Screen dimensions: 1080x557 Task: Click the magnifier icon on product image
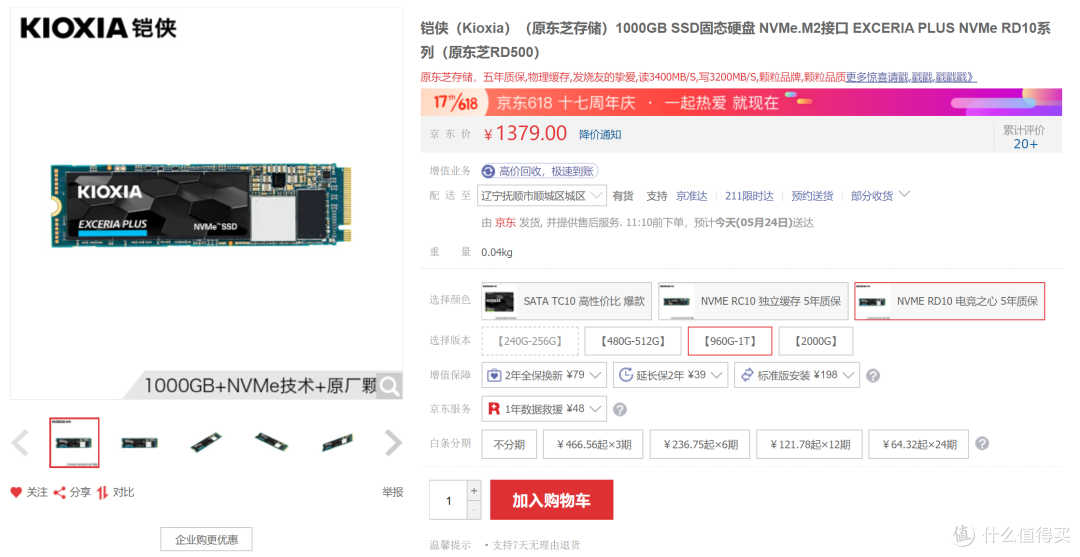tap(389, 386)
